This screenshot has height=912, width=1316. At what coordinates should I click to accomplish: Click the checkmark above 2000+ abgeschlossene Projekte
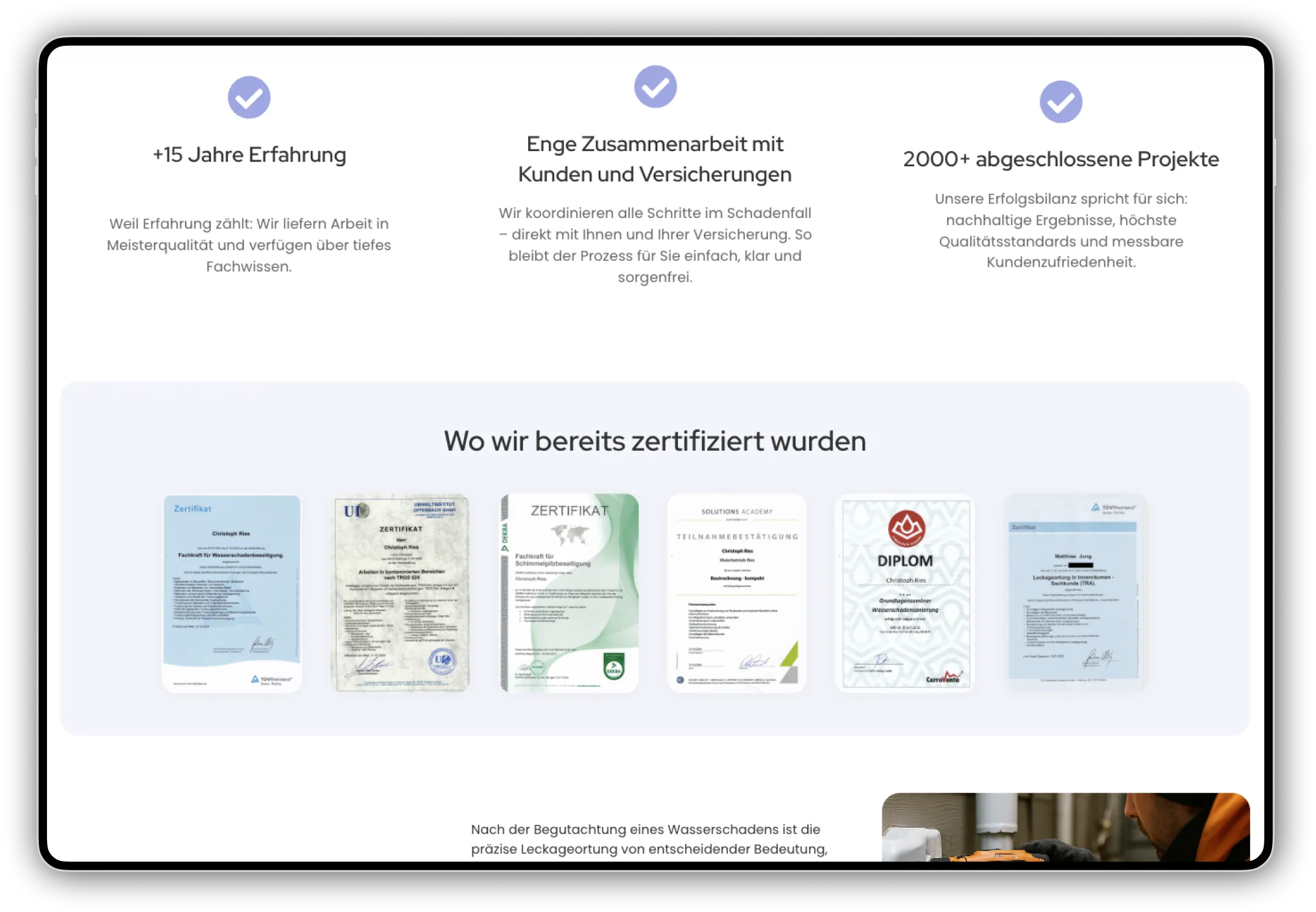coord(1060,102)
